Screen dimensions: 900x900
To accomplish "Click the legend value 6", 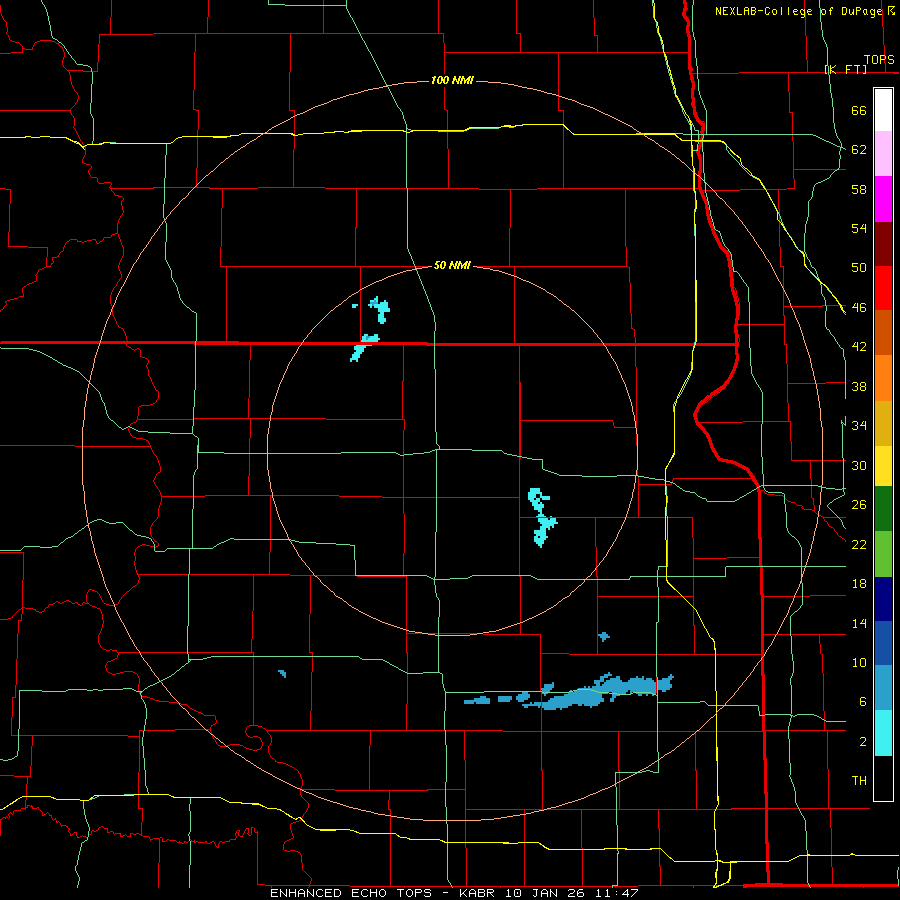I will [x=863, y=702].
